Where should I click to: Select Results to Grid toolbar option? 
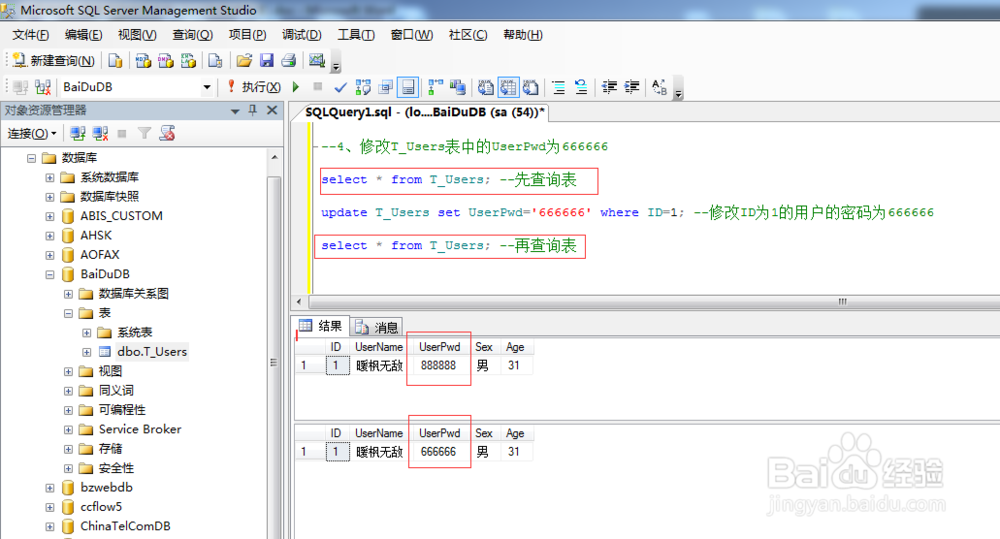[x=508, y=87]
